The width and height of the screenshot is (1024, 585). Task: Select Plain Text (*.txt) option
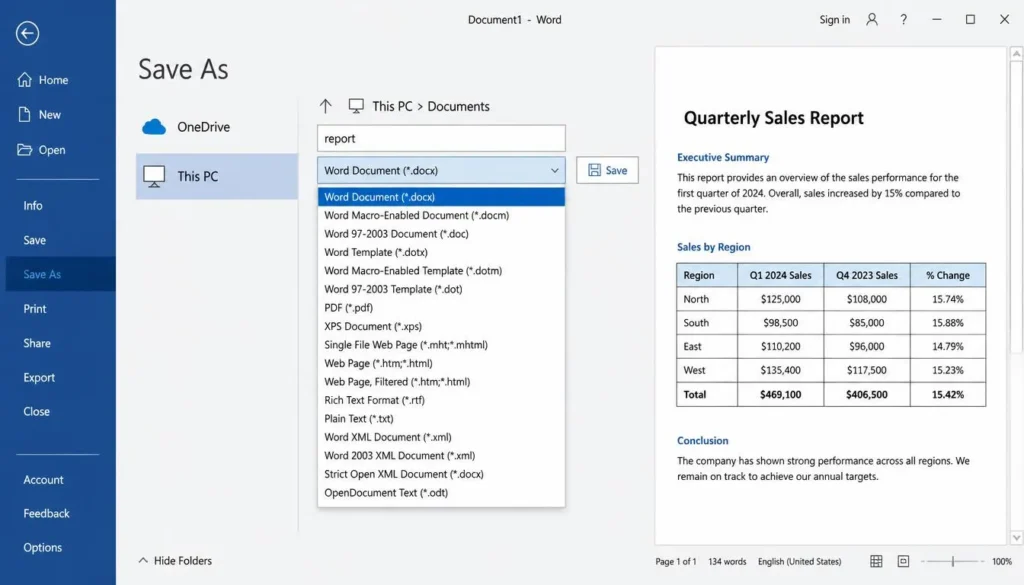pos(441,419)
